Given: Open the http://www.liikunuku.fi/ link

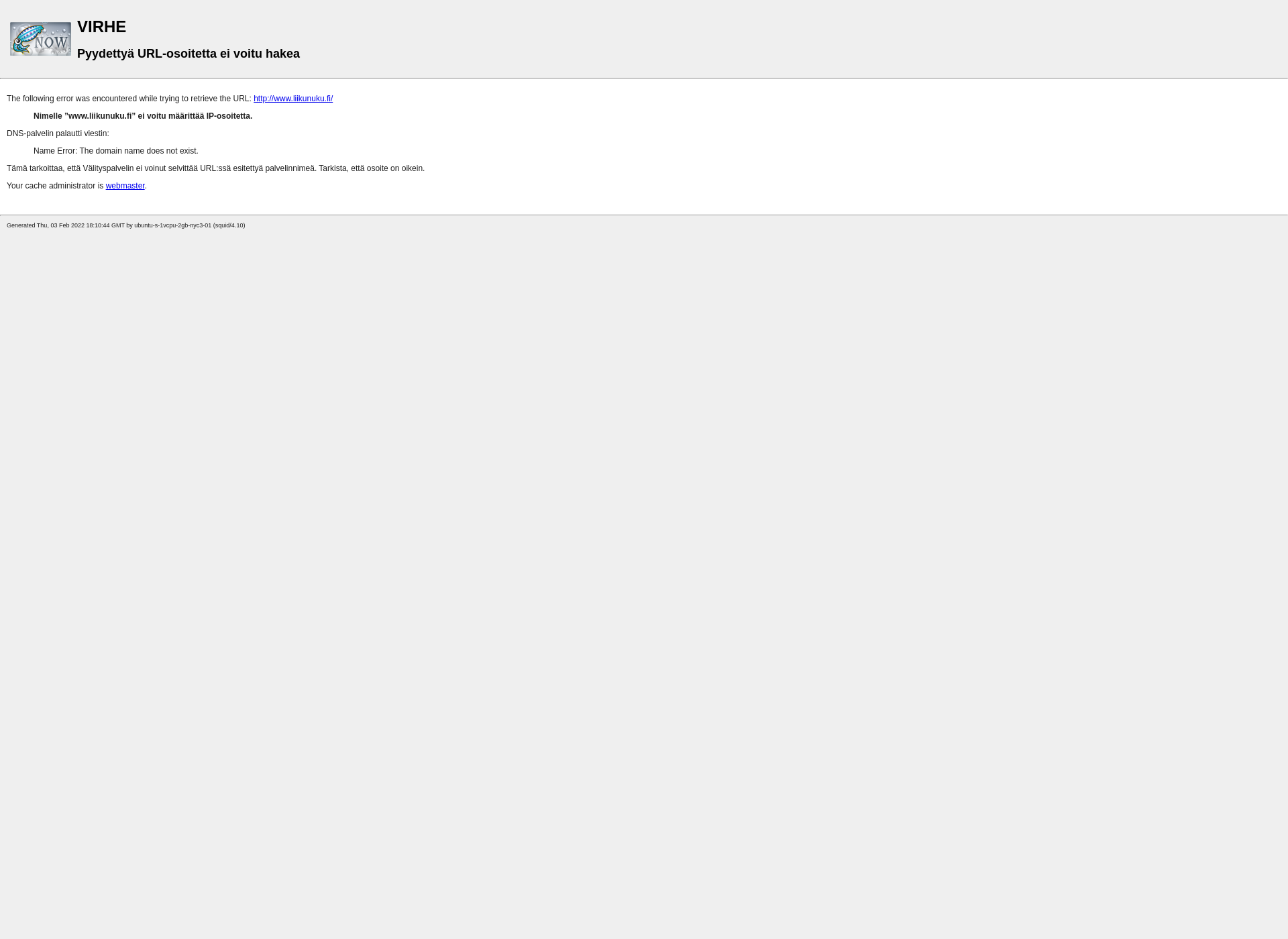Looking at the screenshot, I should point(293,98).
